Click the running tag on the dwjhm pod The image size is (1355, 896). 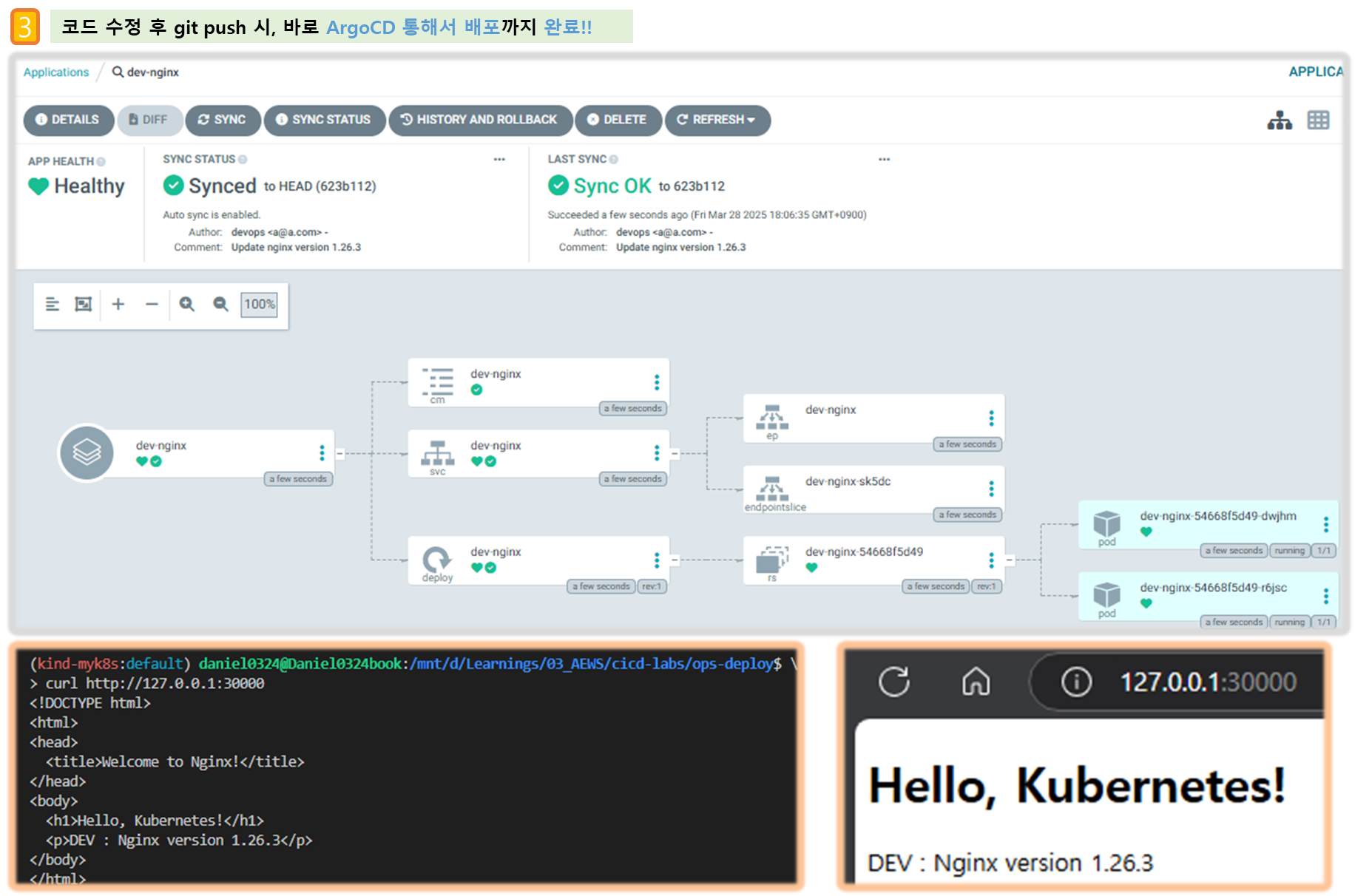(x=1289, y=551)
